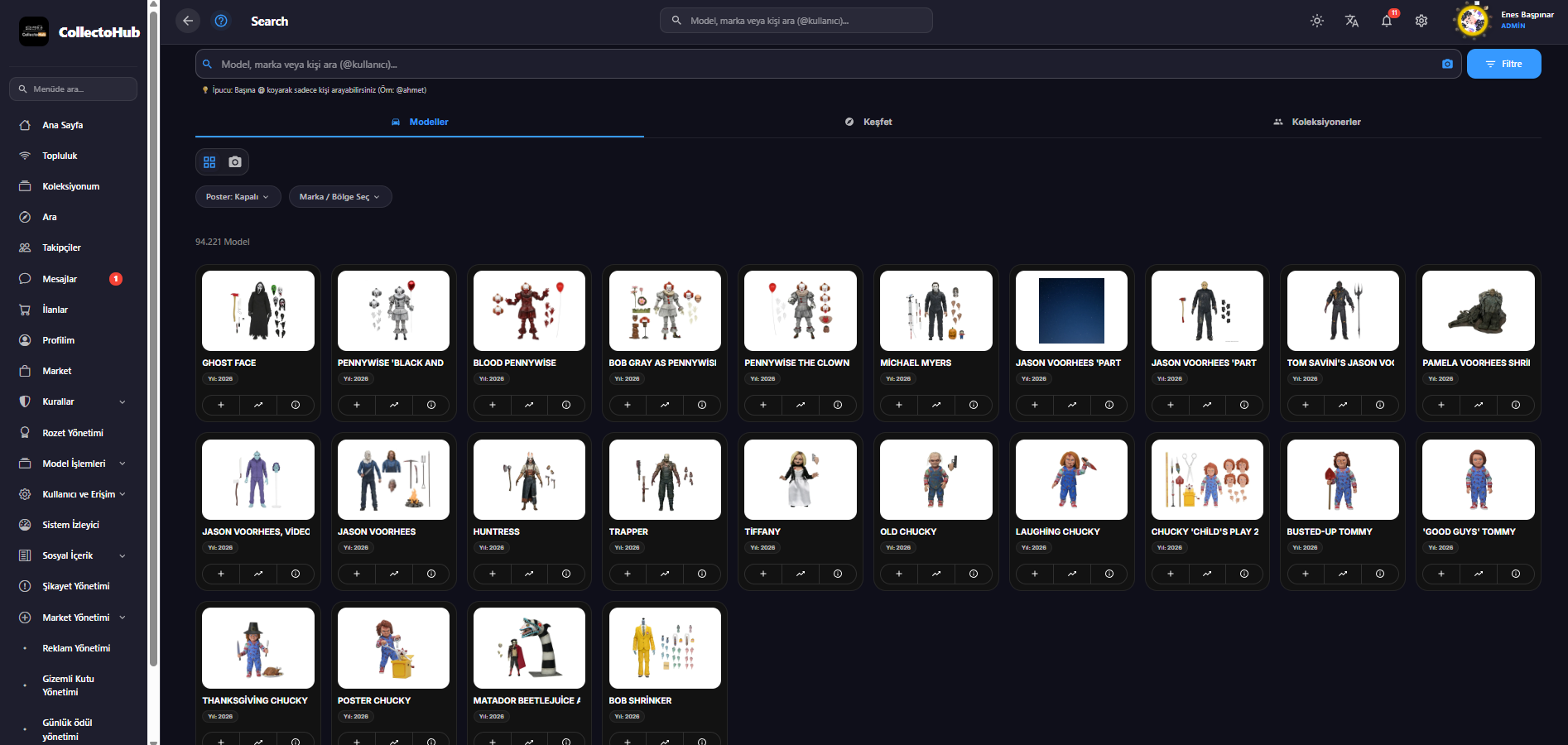Toggle the light/dark theme sun icon
This screenshot has width=1568, height=745.
(x=1317, y=21)
